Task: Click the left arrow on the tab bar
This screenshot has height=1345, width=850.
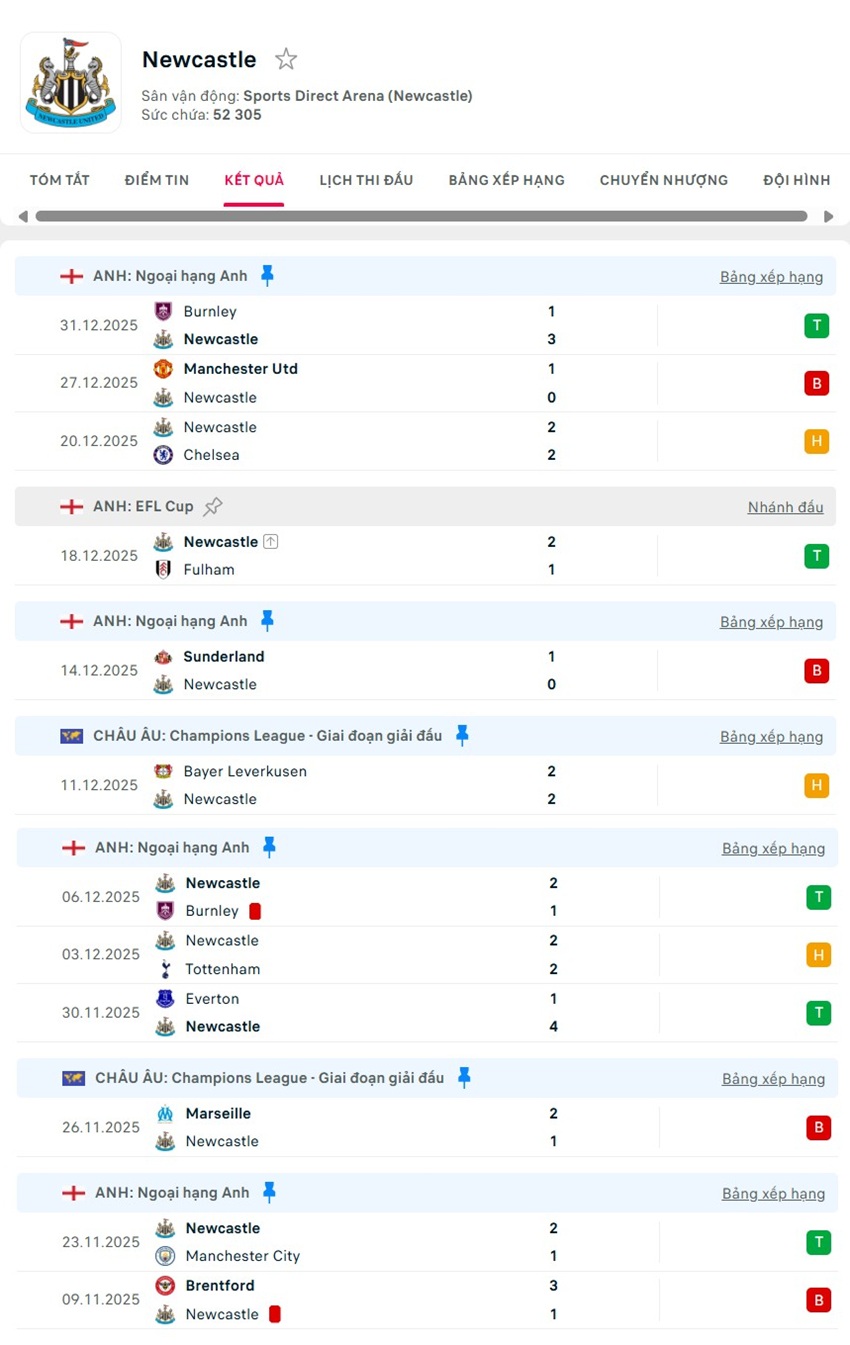Action: pyautogui.click(x=22, y=215)
